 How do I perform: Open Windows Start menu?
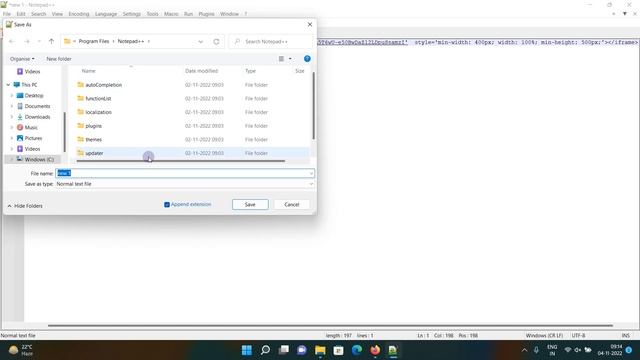(247, 350)
